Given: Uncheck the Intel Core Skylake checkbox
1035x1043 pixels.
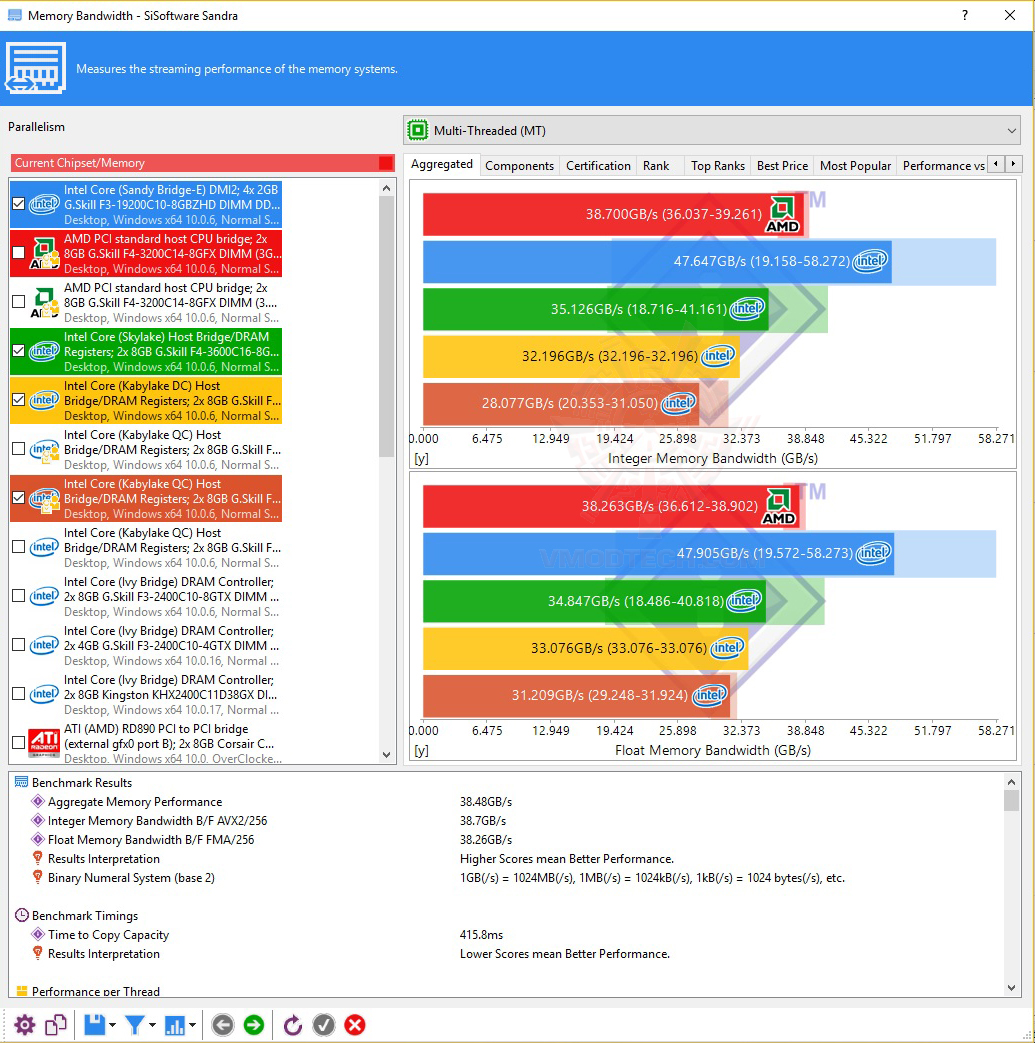Looking at the screenshot, I should [19, 351].
